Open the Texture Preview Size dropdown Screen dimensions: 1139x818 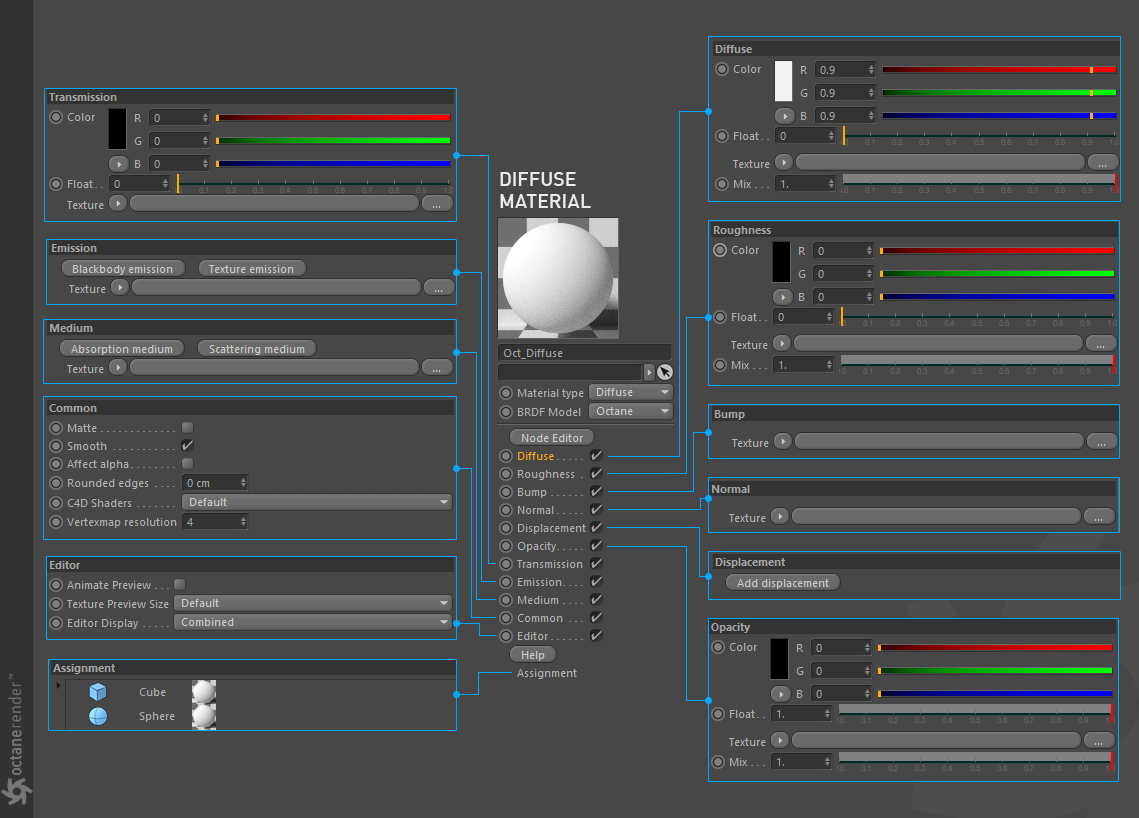(312, 603)
